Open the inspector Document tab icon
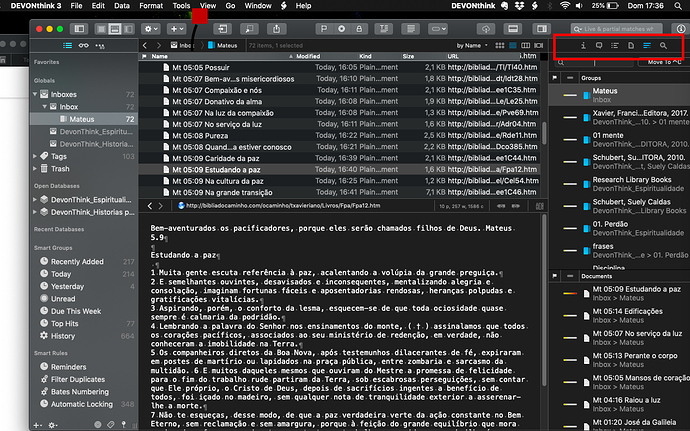The width and height of the screenshot is (690, 431). pos(631,45)
